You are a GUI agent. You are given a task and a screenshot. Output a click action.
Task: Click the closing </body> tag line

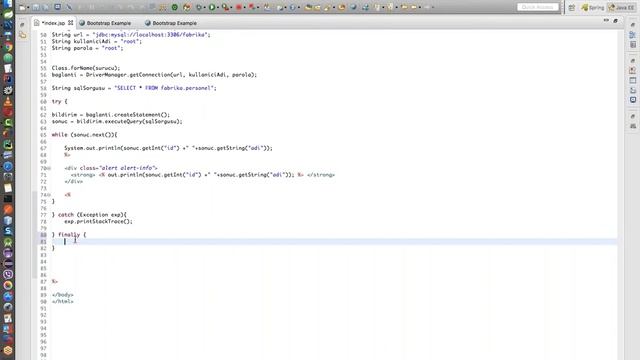pyautogui.click(x=62, y=295)
